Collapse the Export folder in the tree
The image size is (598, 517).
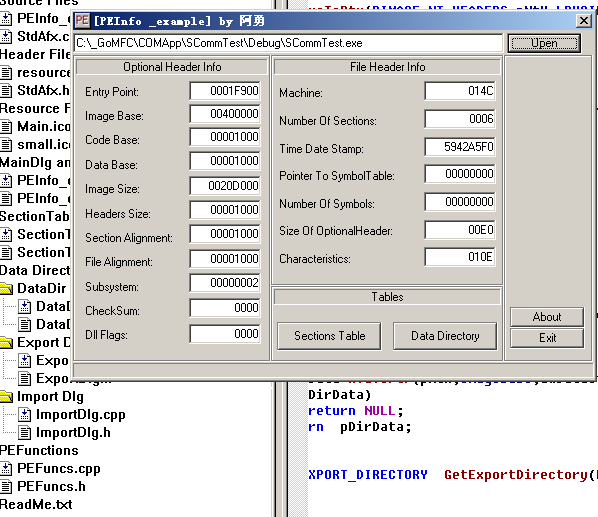click(6, 342)
